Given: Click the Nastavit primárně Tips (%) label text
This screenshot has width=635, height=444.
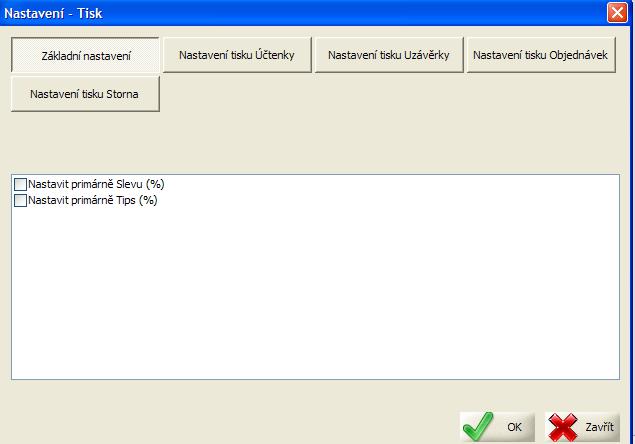Looking at the screenshot, I should [x=93, y=200].
